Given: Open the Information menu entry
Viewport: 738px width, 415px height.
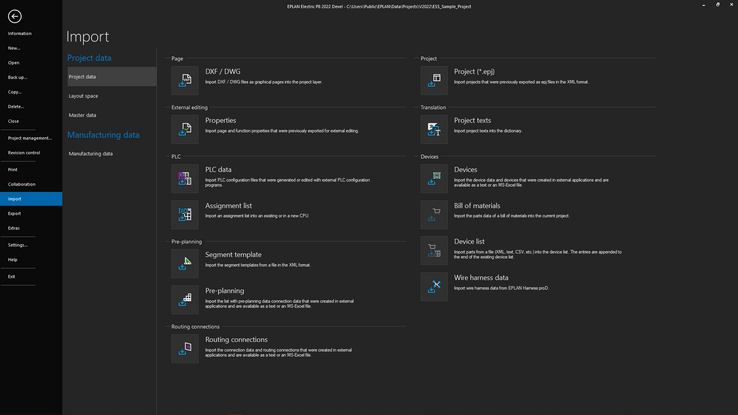Looking at the screenshot, I should point(31,33).
